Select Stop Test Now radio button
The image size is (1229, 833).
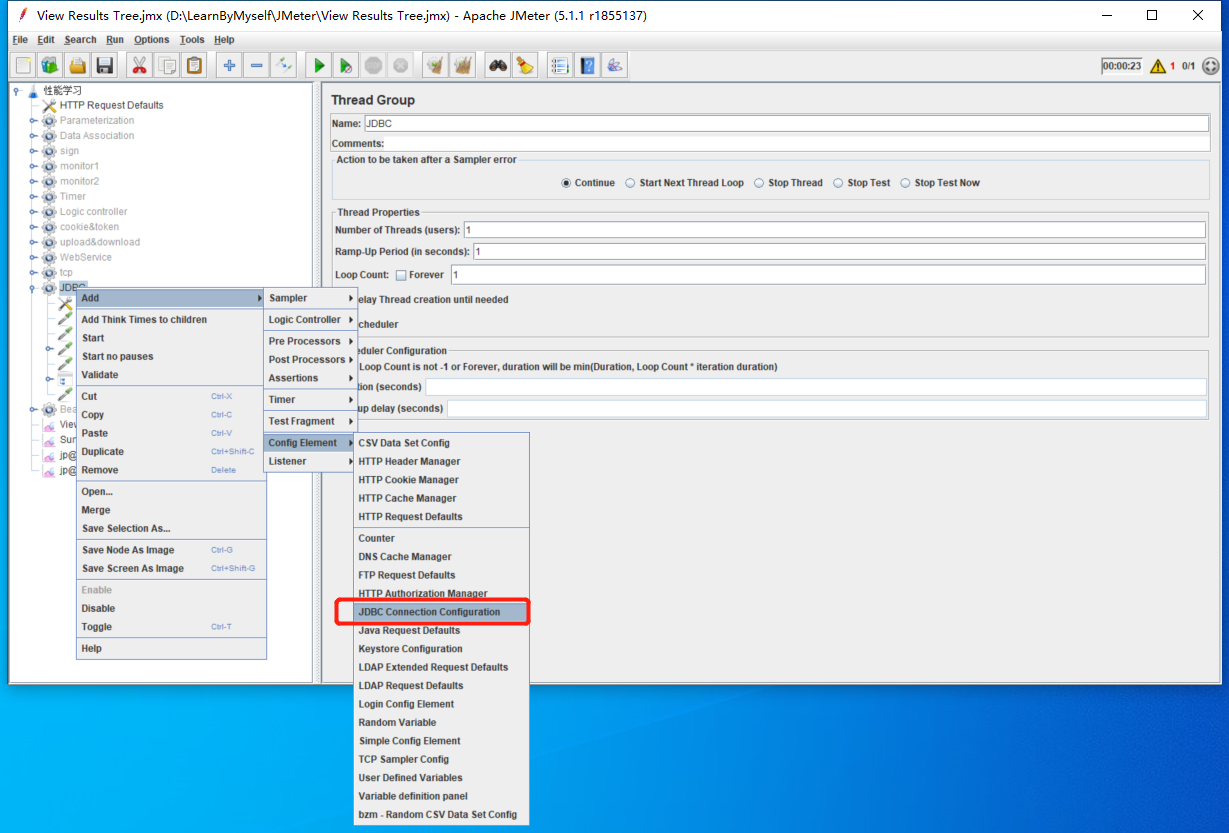(x=905, y=183)
